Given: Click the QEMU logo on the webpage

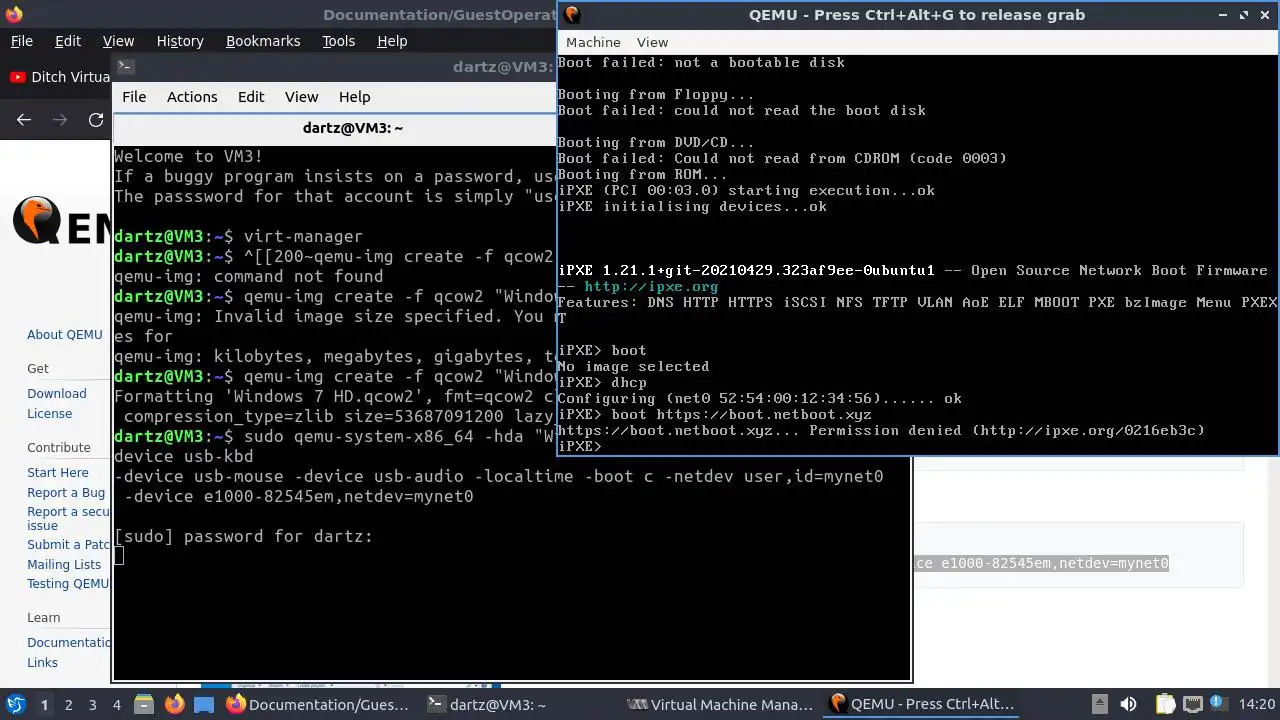Looking at the screenshot, I should pos(62,220).
